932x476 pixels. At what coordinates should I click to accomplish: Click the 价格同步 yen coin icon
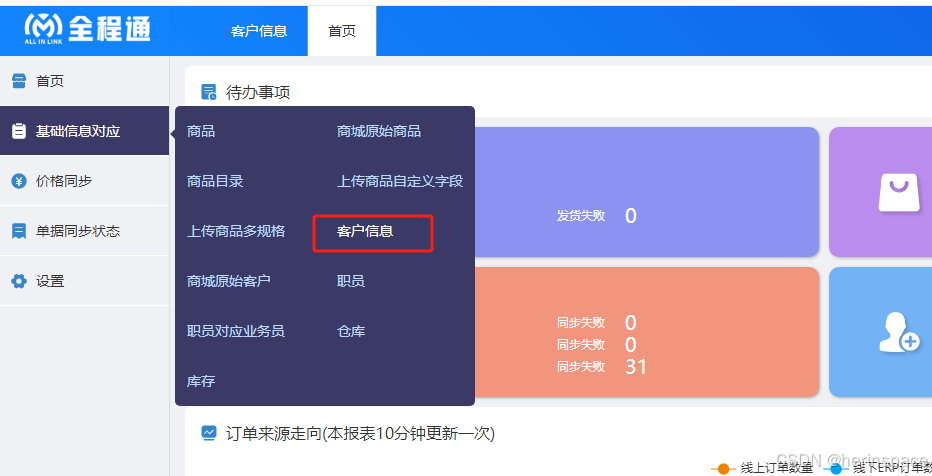click(x=19, y=181)
